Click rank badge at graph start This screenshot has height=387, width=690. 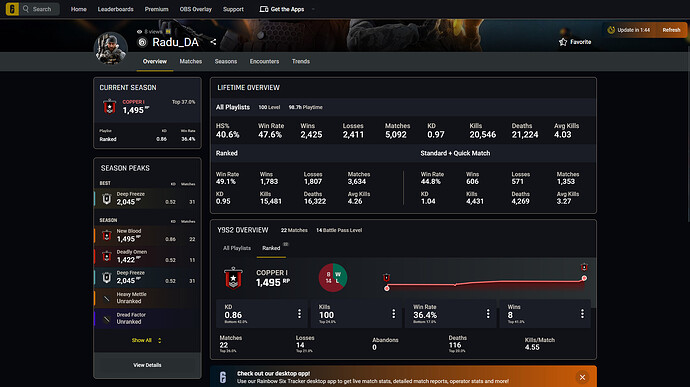click(x=386, y=278)
